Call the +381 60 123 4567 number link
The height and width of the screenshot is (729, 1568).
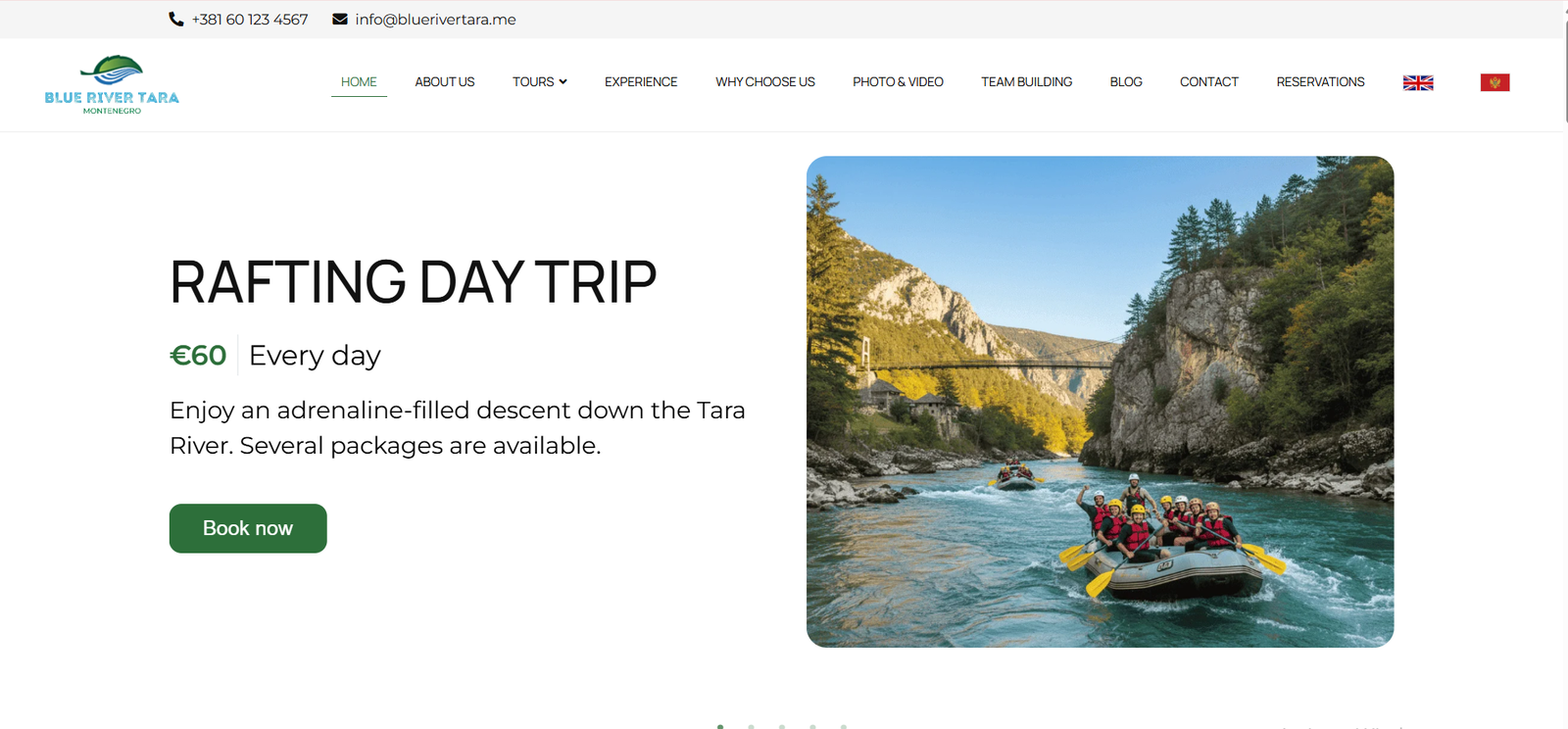pyautogui.click(x=250, y=20)
